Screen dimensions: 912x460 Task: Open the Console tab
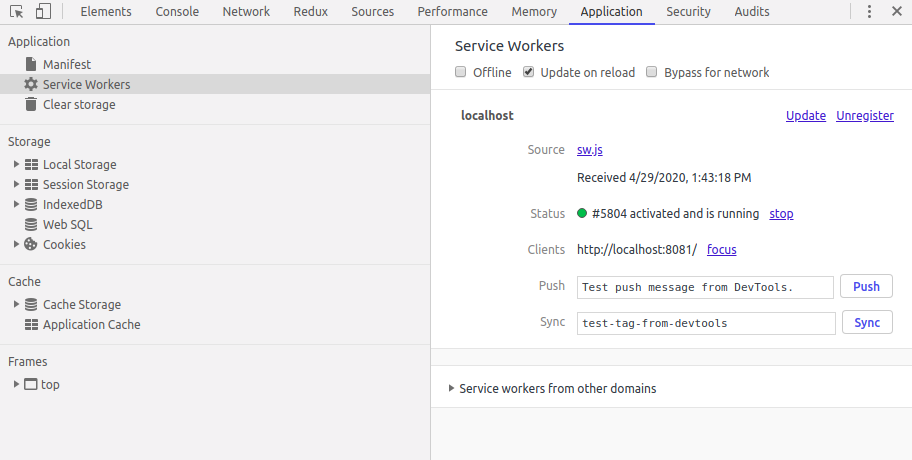[x=177, y=12]
